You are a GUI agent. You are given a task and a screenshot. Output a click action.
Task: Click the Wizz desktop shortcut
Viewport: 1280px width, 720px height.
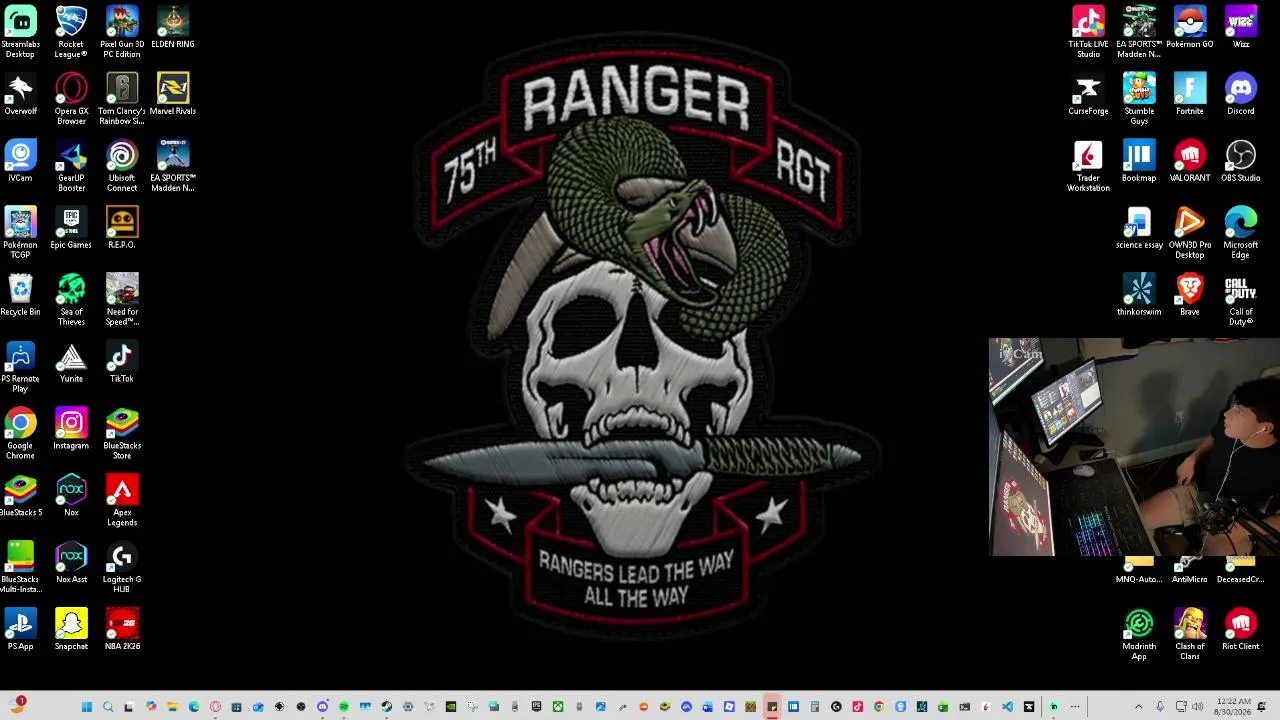click(x=1241, y=28)
